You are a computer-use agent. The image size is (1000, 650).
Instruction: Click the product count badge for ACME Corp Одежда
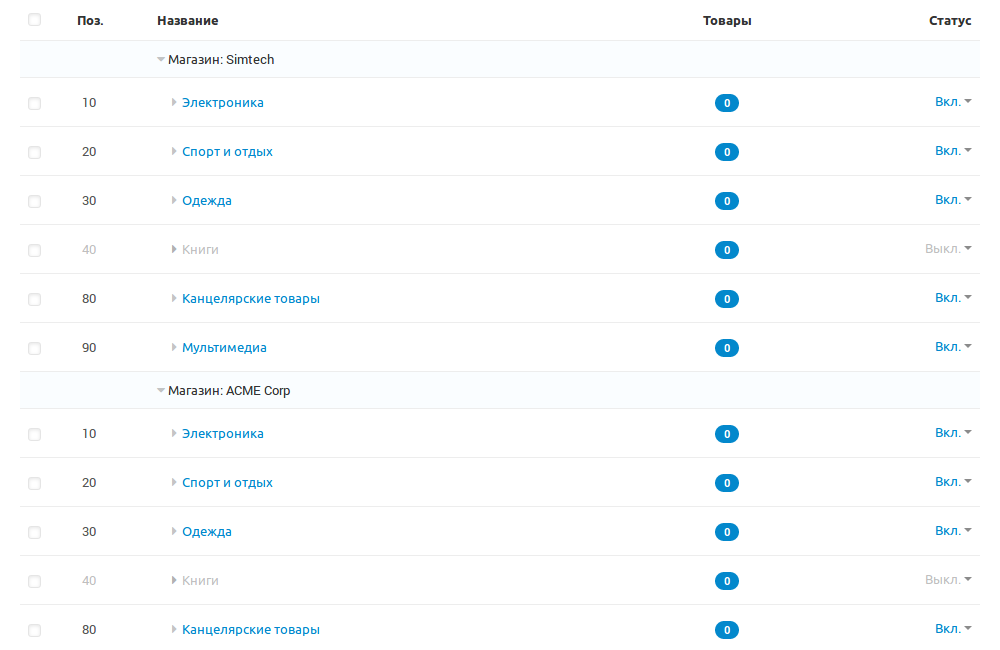pos(726,532)
